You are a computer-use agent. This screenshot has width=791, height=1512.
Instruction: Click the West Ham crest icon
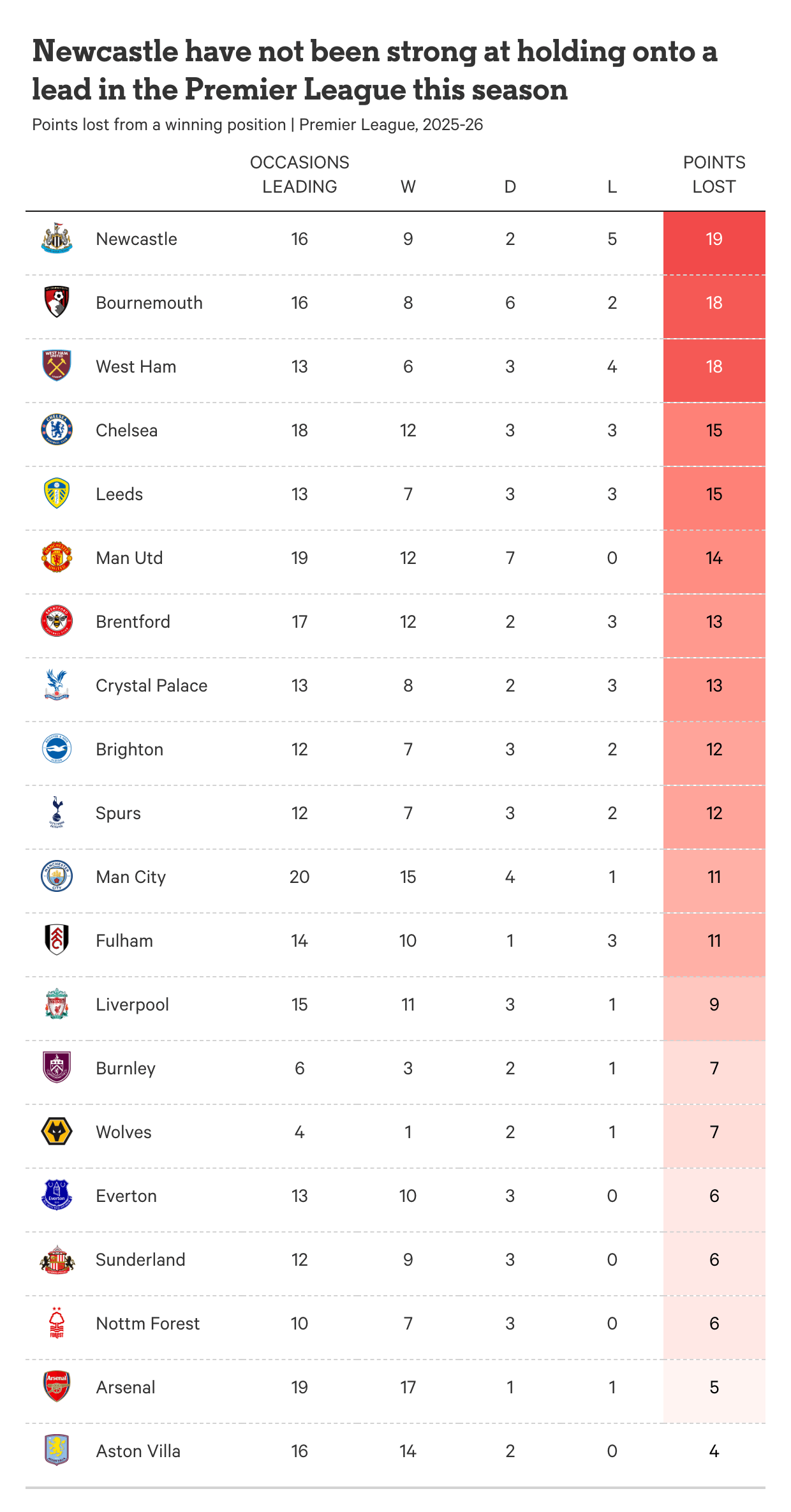click(57, 366)
